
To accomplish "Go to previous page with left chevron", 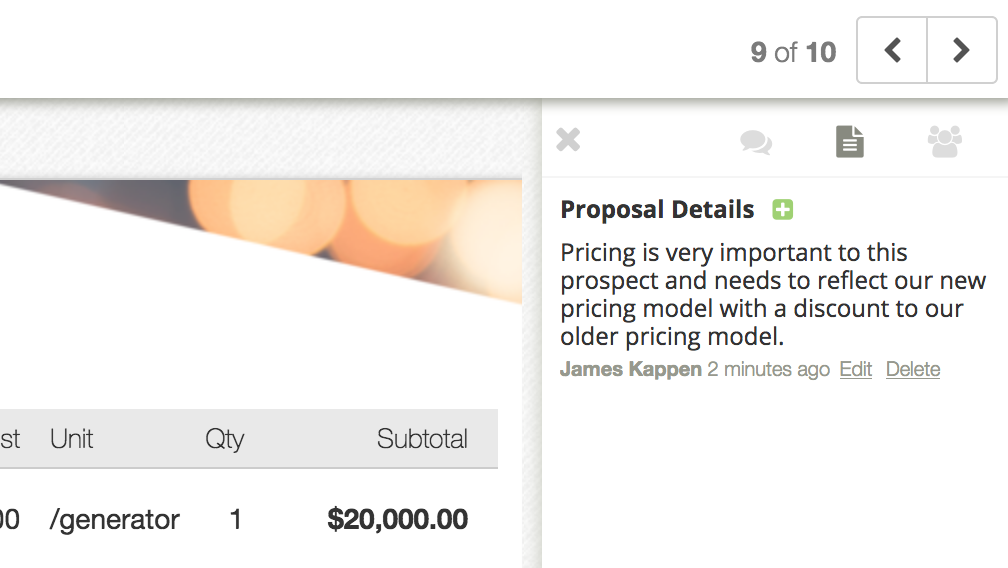I will point(892,50).
